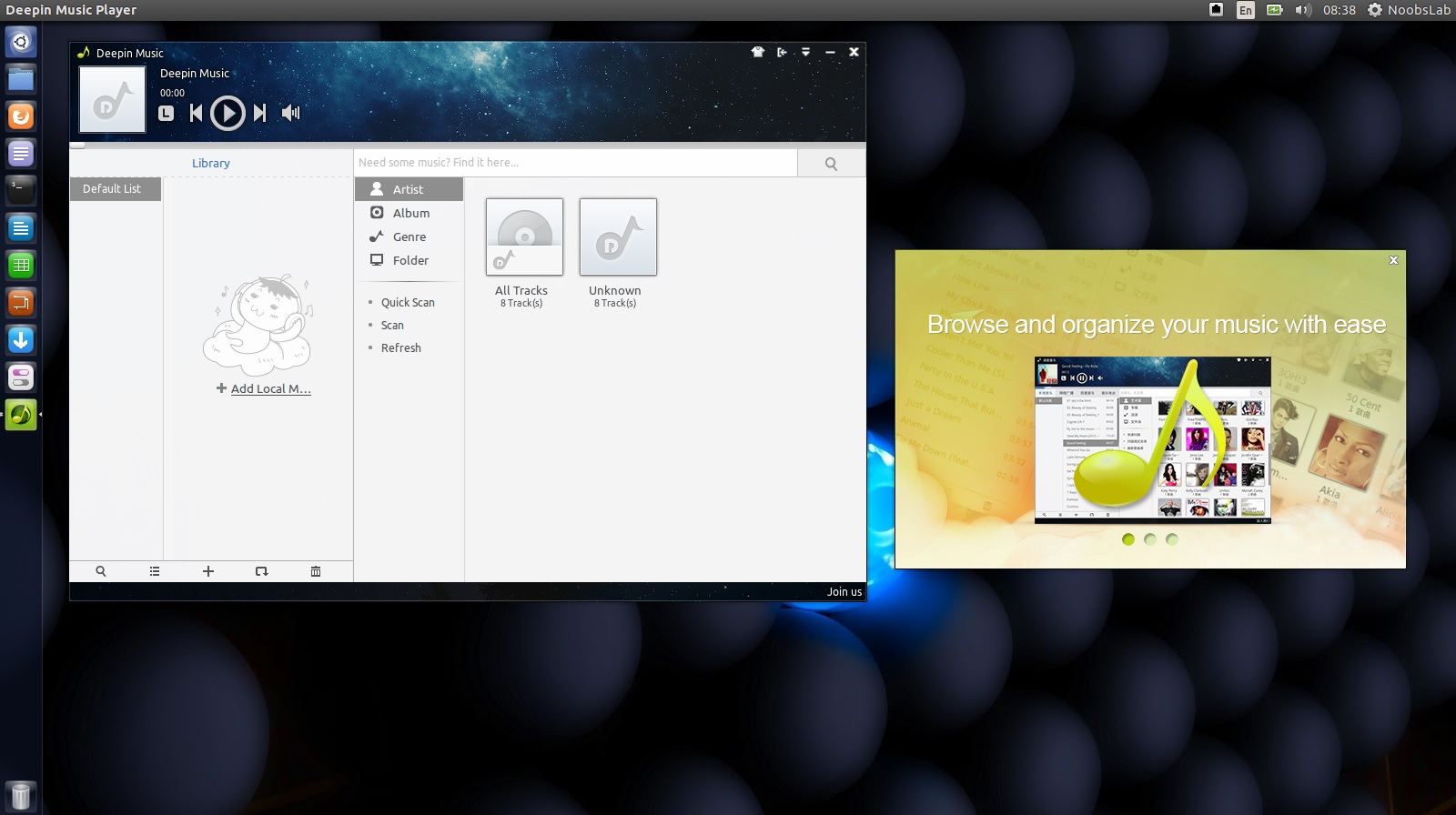Open the Unknown artist thumbnail

click(618, 236)
